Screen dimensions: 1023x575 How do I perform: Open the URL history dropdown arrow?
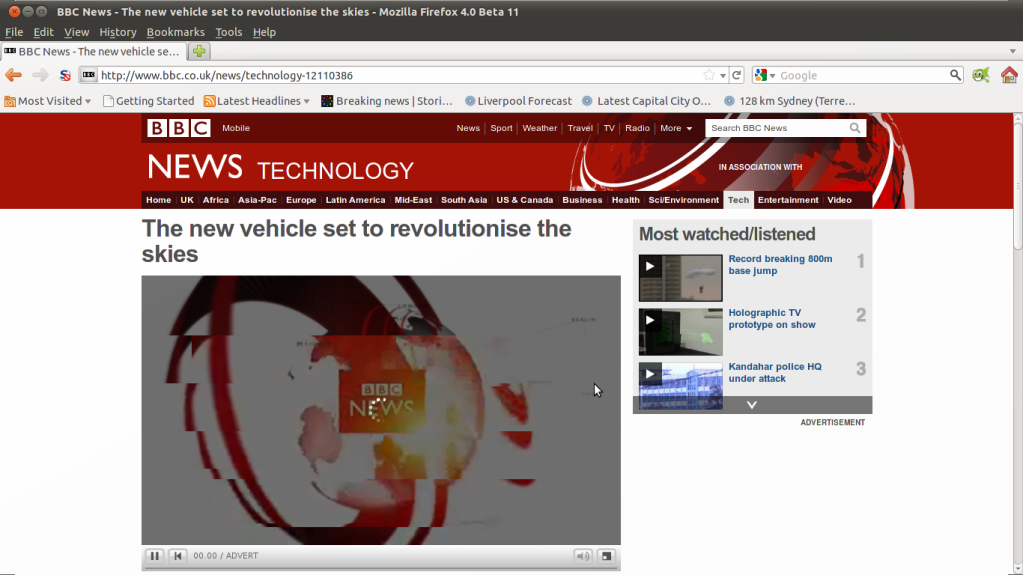pyautogui.click(x=723, y=76)
